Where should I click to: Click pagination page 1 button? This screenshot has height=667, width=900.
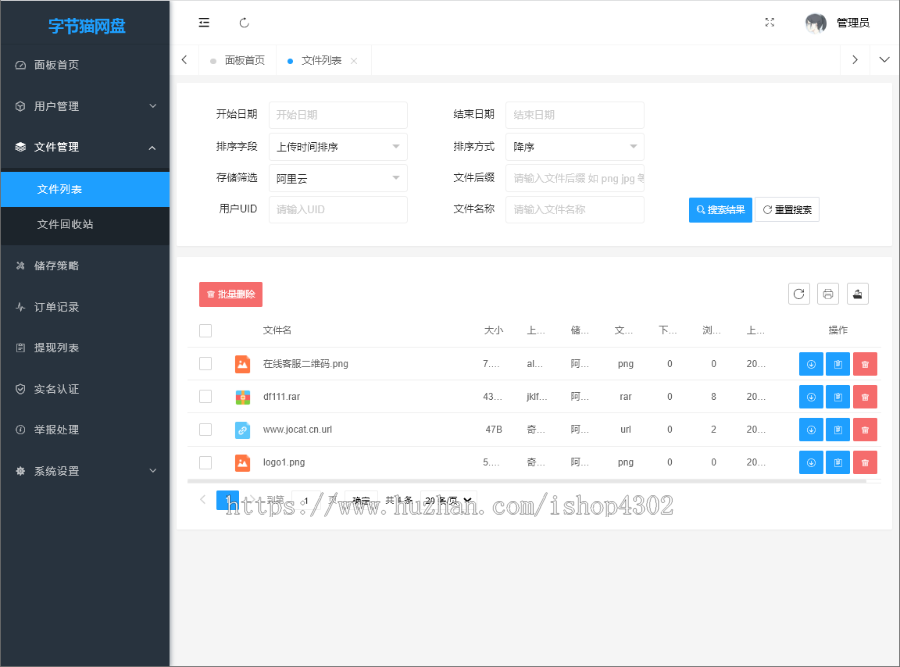click(227, 500)
